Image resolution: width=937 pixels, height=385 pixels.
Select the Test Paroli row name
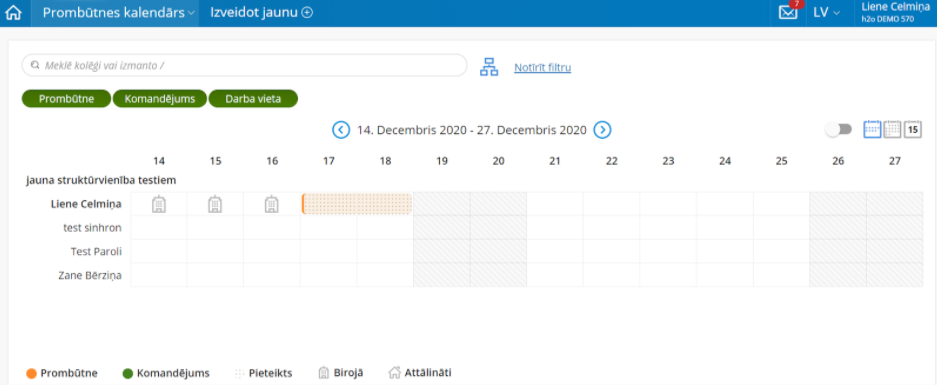pyautogui.click(x=96, y=251)
